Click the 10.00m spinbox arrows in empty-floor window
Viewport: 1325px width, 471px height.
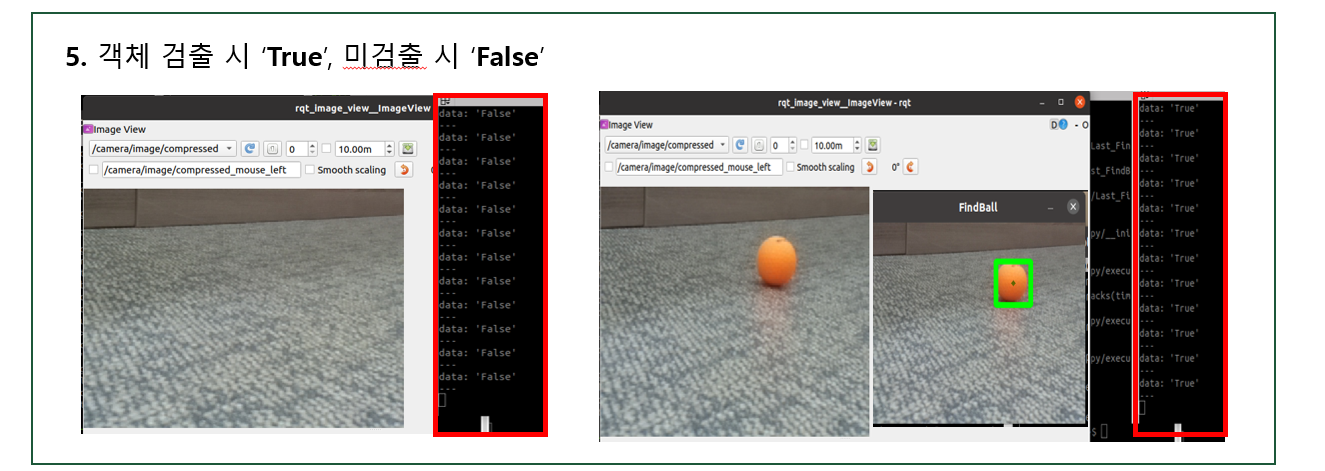click(390, 149)
